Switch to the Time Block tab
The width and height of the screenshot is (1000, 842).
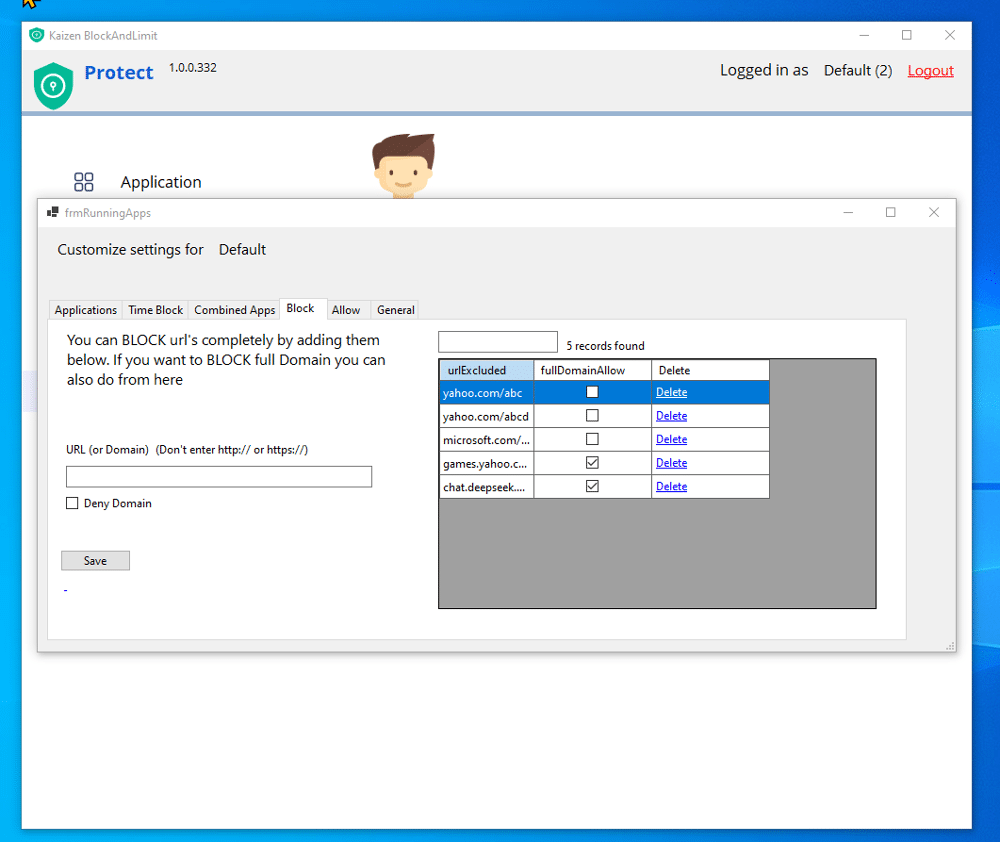tap(155, 310)
